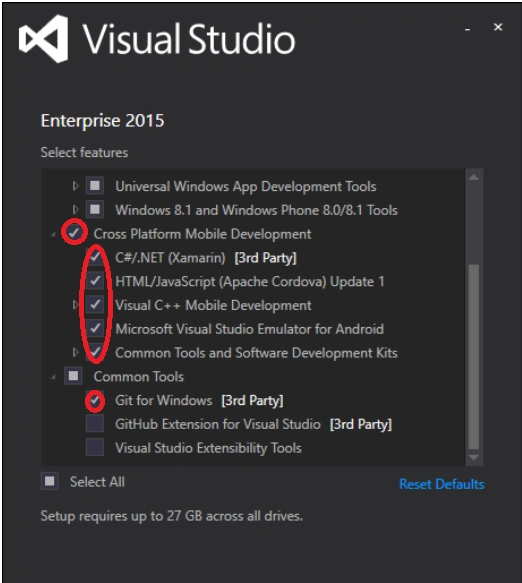Expand Windows 8.1 and Windows Phone Tools node
The width and height of the screenshot is (522, 583).
75,210
